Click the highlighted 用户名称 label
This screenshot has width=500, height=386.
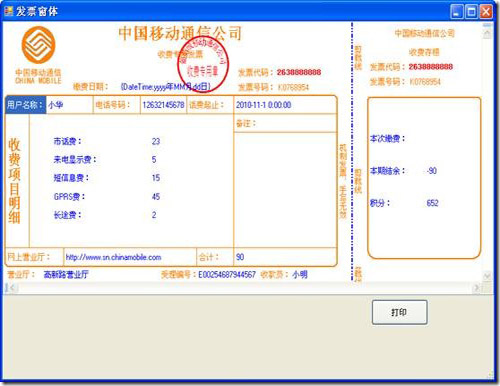click(26, 105)
